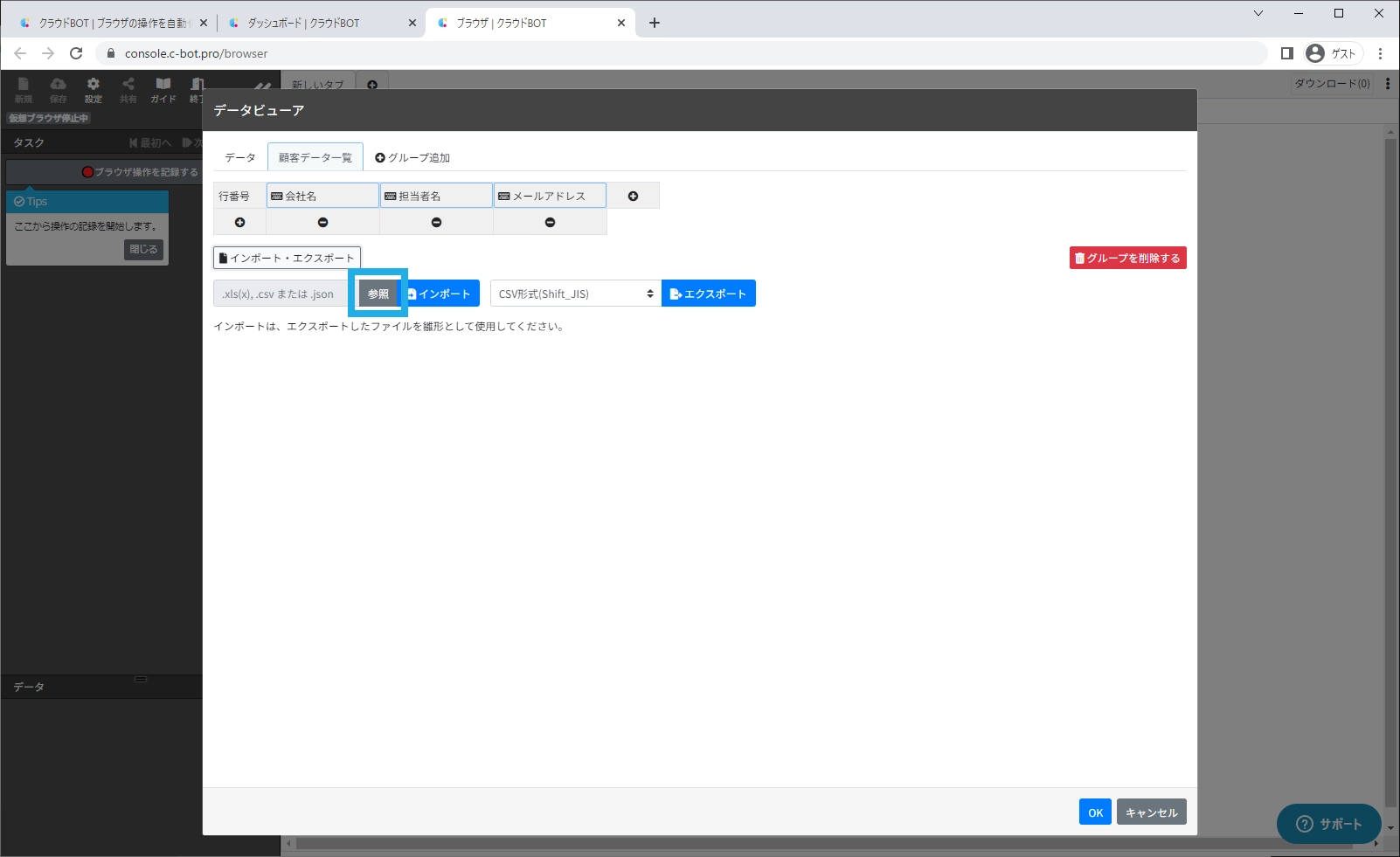The height and width of the screenshot is (857, 1400).
Task: Open the CSV形式(Shift_JIS) format dropdown
Action: click(x=575, y=294)
